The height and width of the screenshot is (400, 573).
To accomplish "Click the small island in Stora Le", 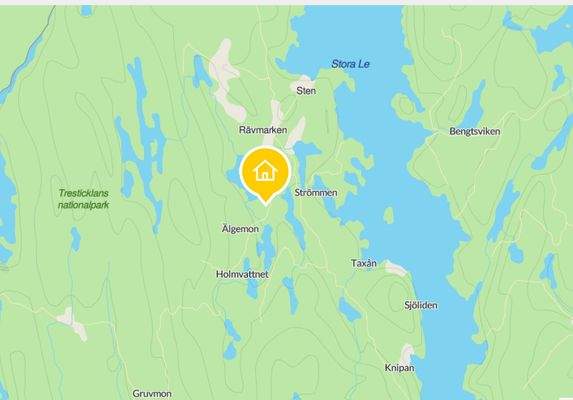I will click(388, 215).
